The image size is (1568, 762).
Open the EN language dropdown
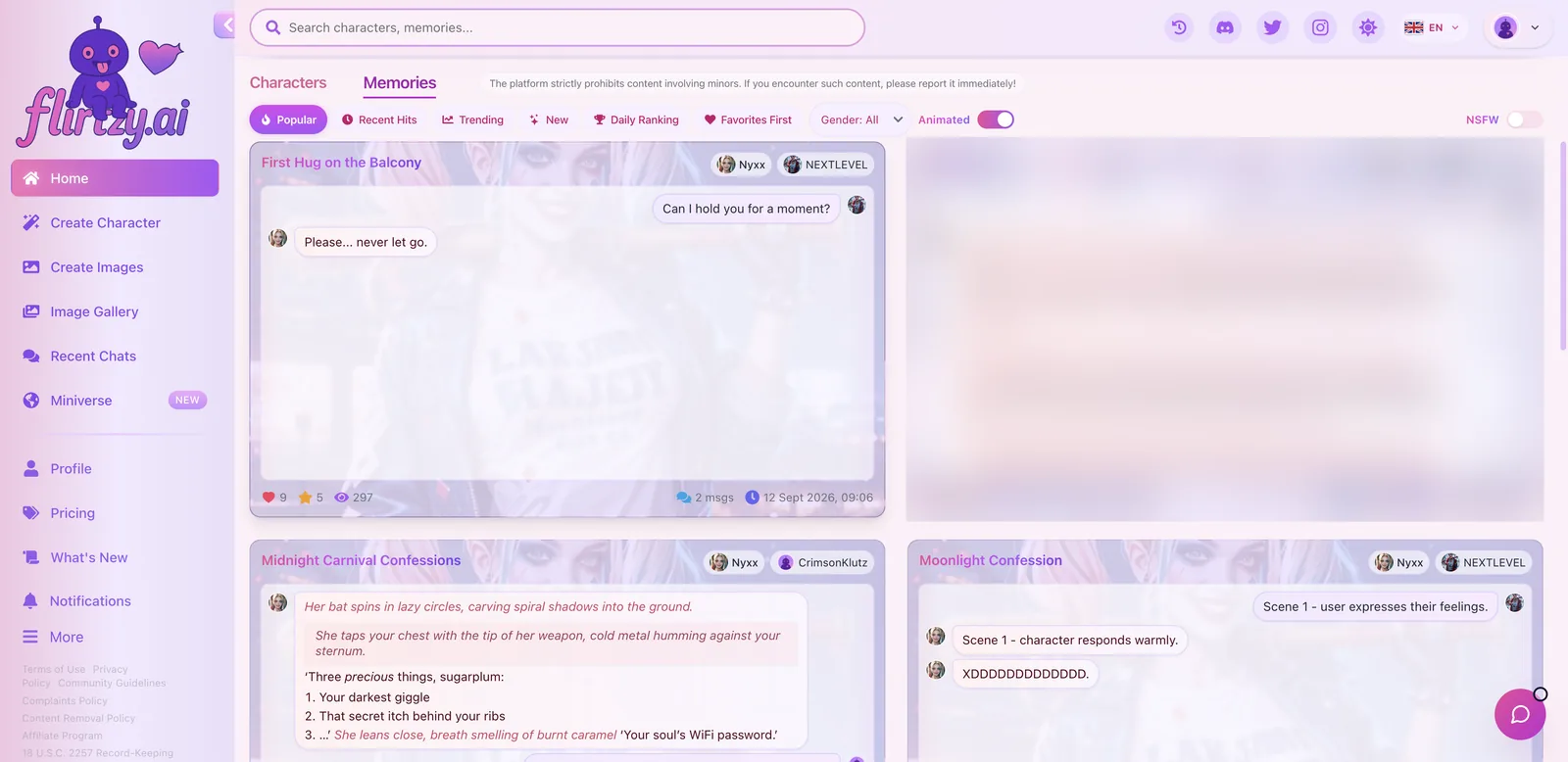click(x=1432, y=27)
